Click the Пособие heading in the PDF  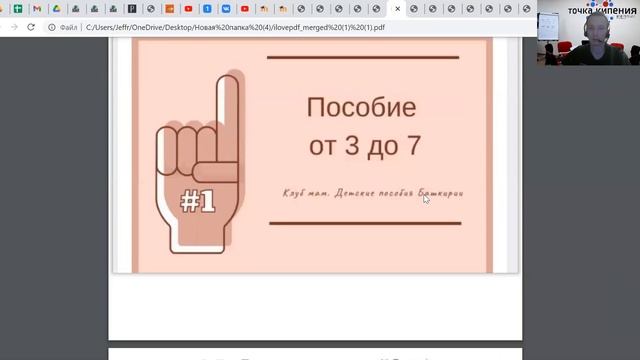[361, 107]
